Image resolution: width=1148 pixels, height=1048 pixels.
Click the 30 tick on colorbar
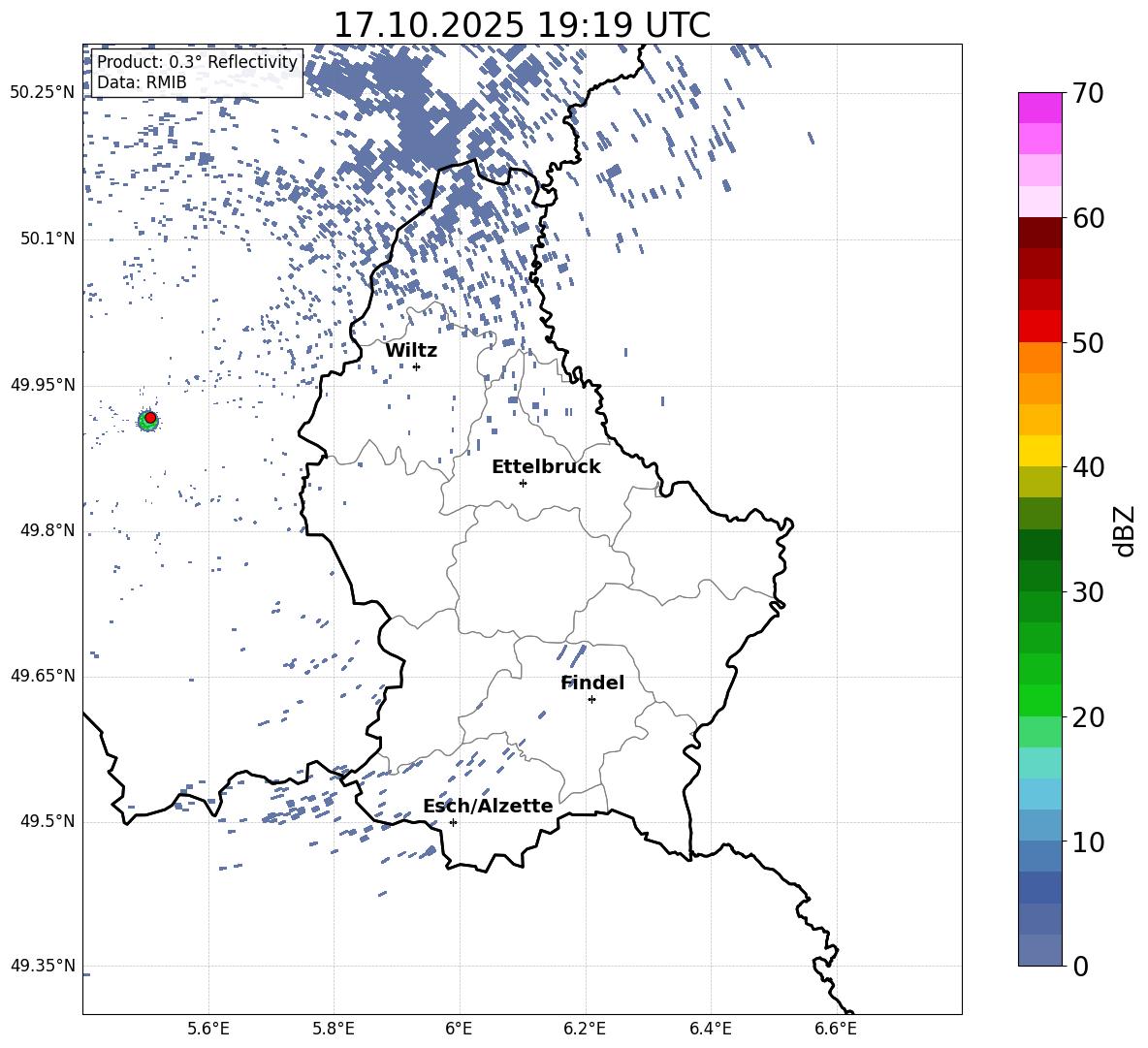point(1087,592)
